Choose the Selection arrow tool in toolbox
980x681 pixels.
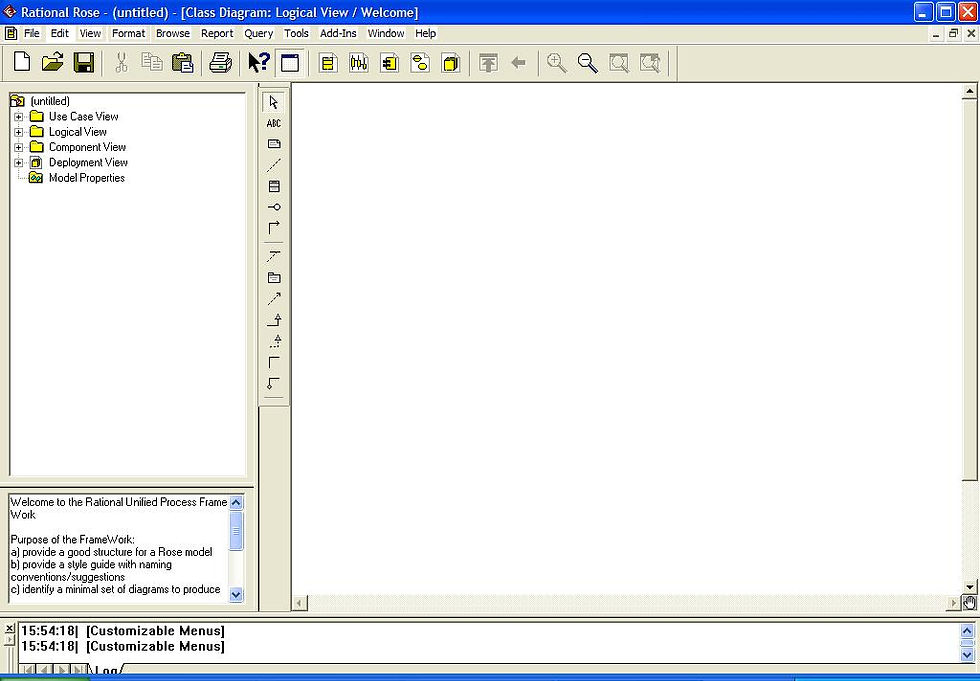pos(274,102)
